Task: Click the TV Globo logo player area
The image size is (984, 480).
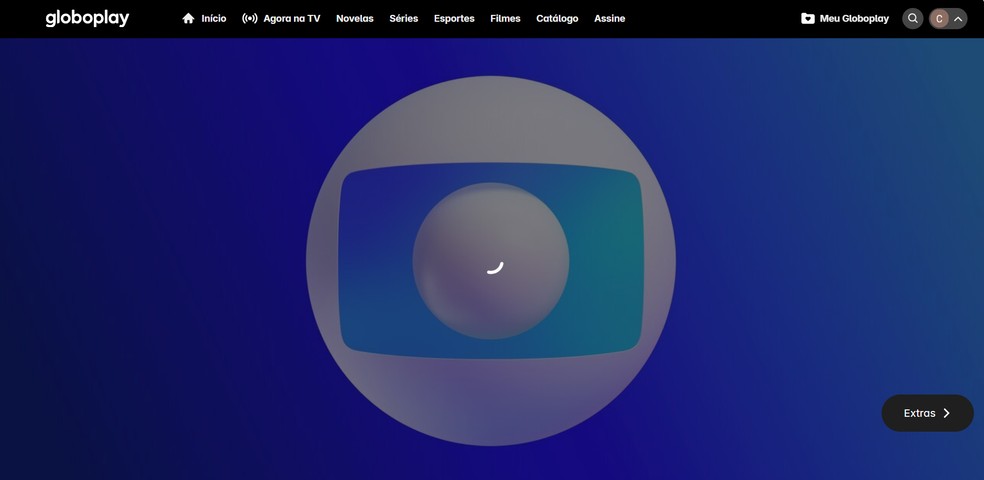Action: click(x=491, y=260)
